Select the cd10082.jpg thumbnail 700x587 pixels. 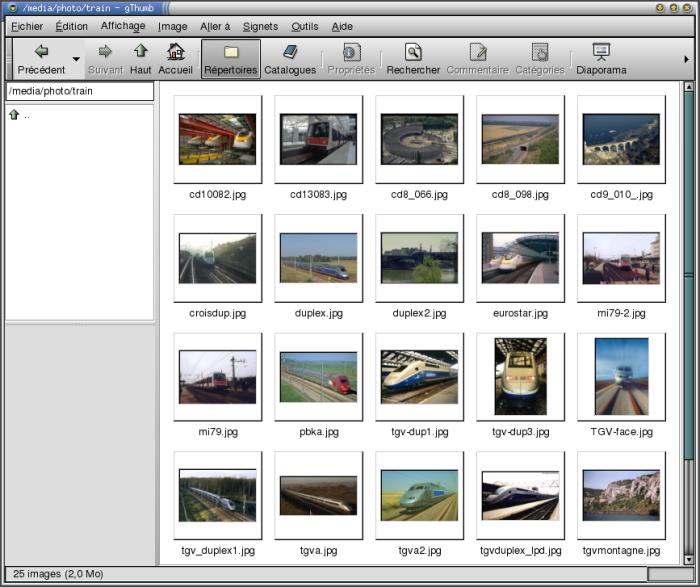tap(217, 139)
